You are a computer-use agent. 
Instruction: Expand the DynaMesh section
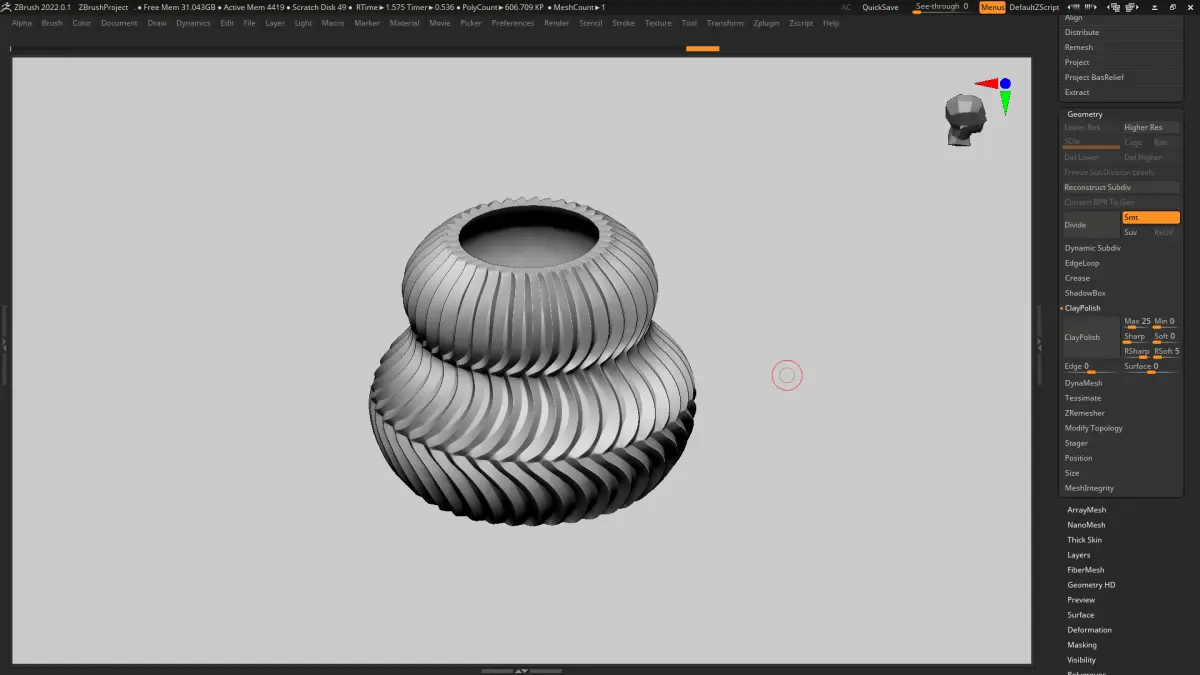click(x=1083, y=383)
